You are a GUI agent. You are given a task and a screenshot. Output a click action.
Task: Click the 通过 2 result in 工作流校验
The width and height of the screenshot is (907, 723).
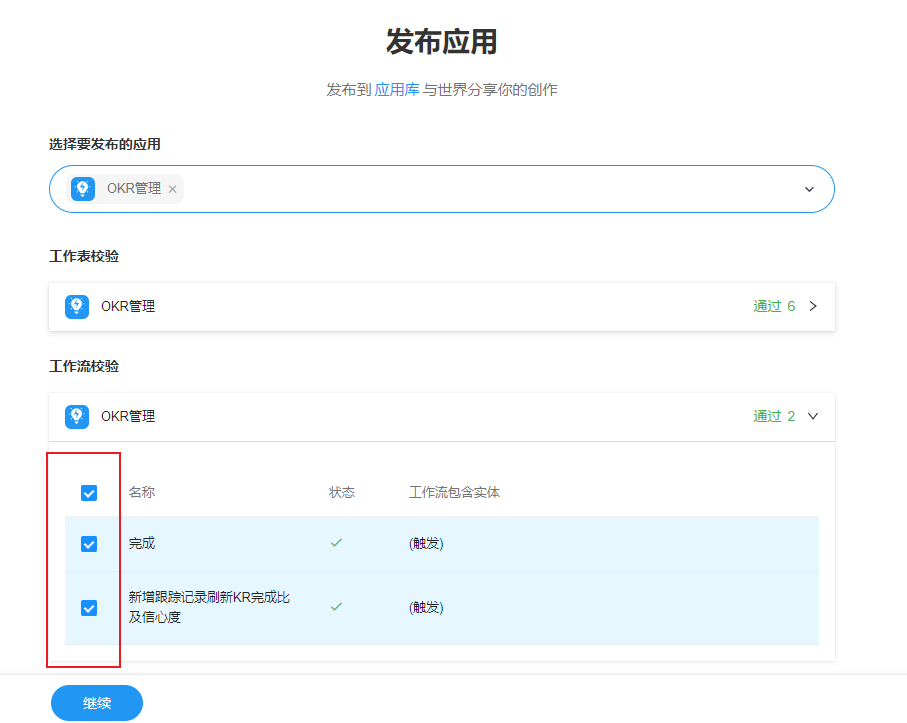[x=774, y=417]
